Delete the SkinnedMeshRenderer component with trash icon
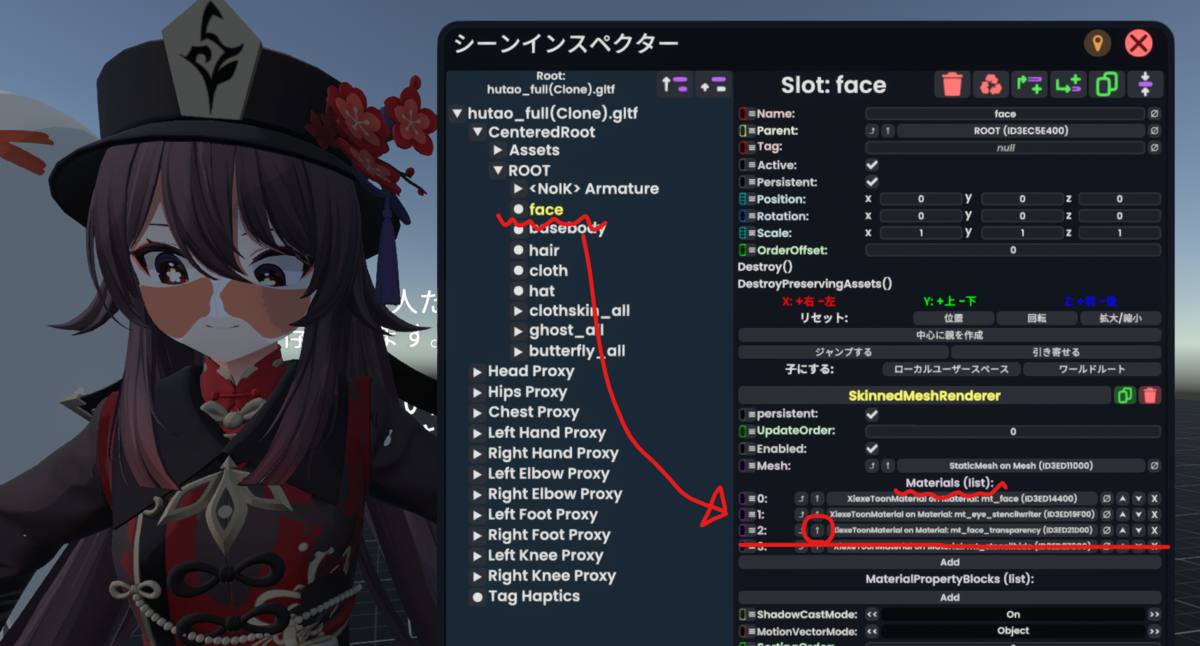 tap(1150, 396)
